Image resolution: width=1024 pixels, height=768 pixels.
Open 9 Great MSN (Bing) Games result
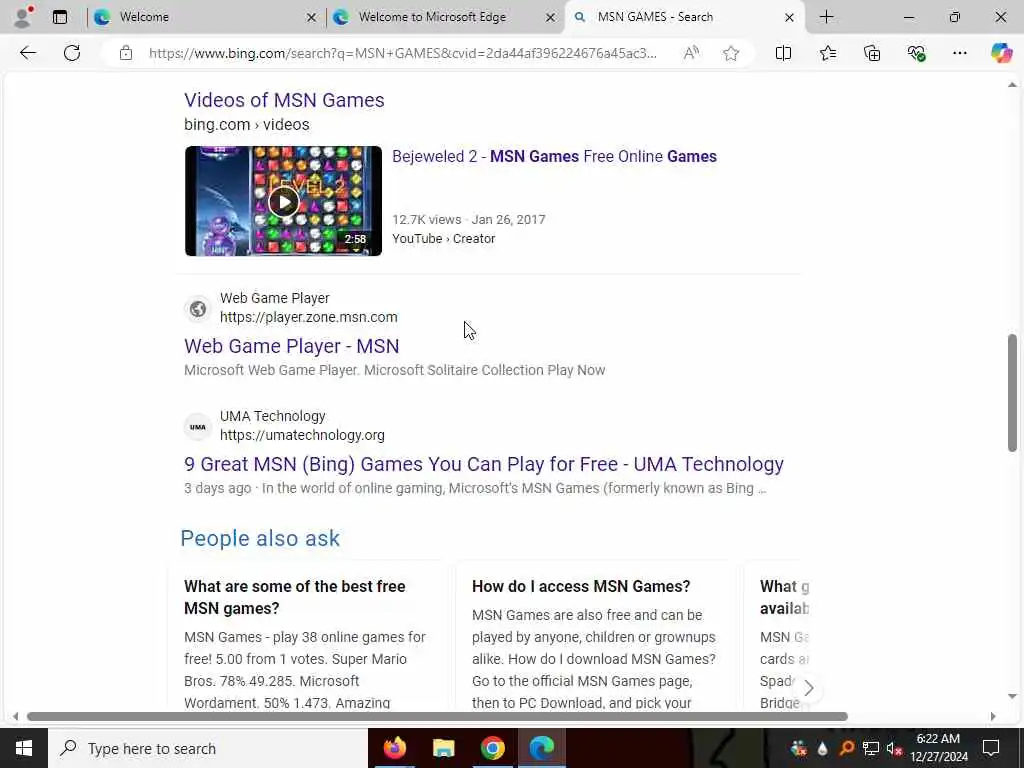(484, 464)
